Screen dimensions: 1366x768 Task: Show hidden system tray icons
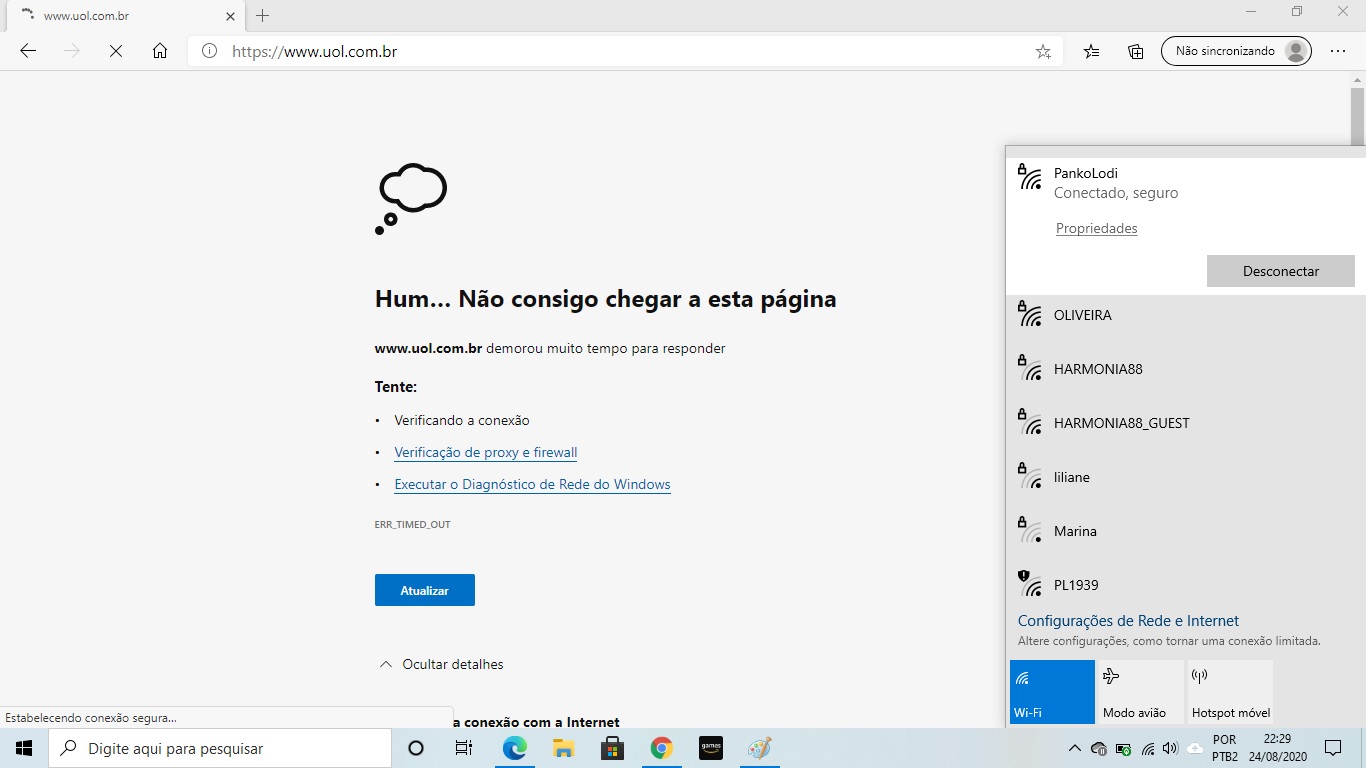(1075, 748)
